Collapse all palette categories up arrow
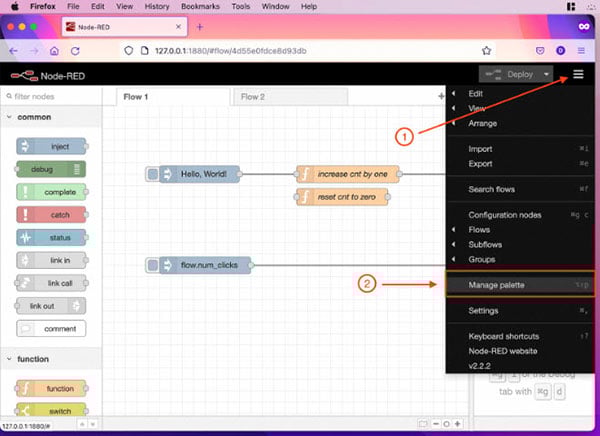This screenshot has height=436, width=600. coord(82,424)
